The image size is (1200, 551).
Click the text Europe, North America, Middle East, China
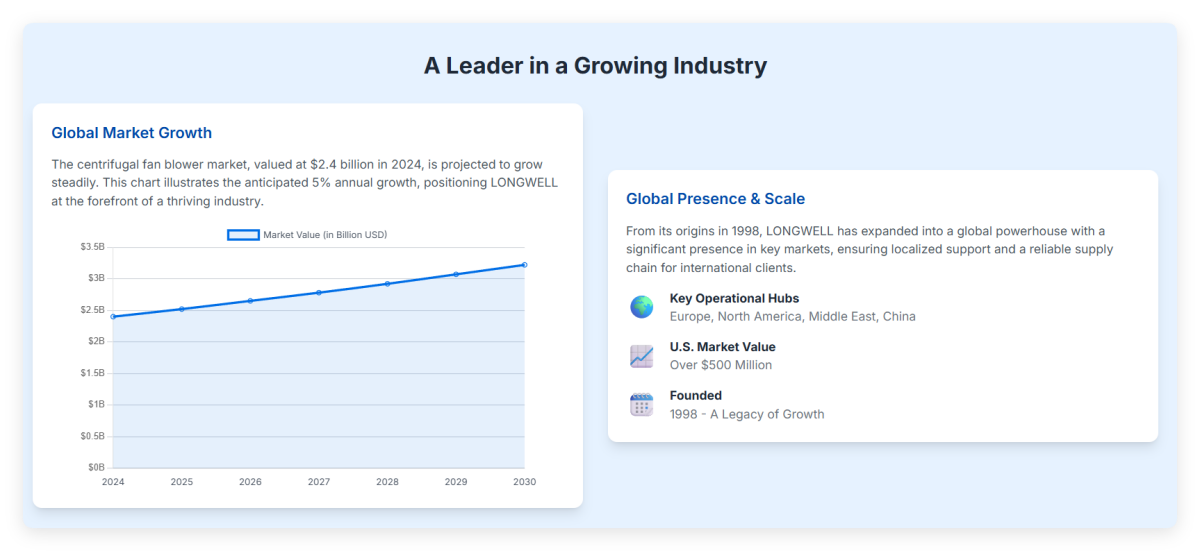[x=793, y=316]
